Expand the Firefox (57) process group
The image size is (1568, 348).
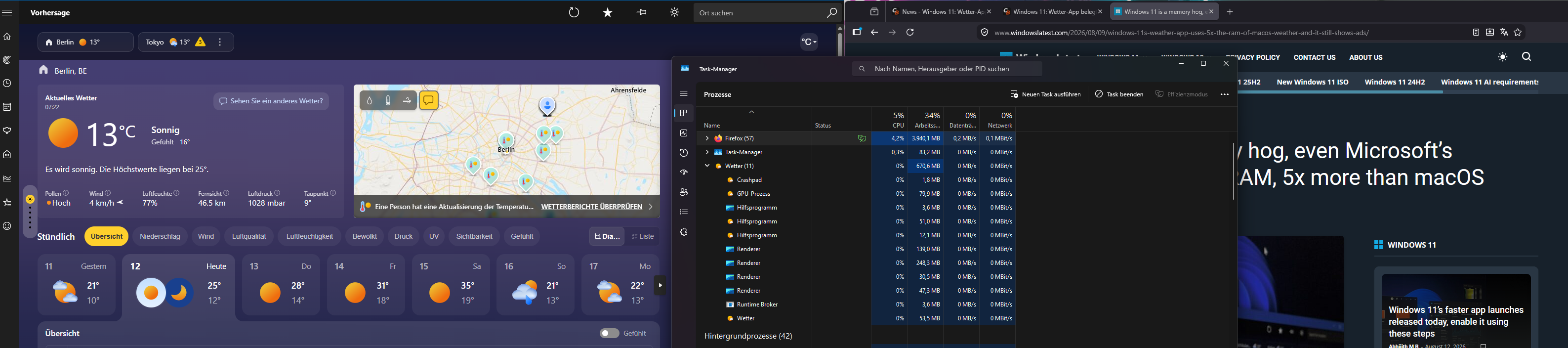pos(707,138)
